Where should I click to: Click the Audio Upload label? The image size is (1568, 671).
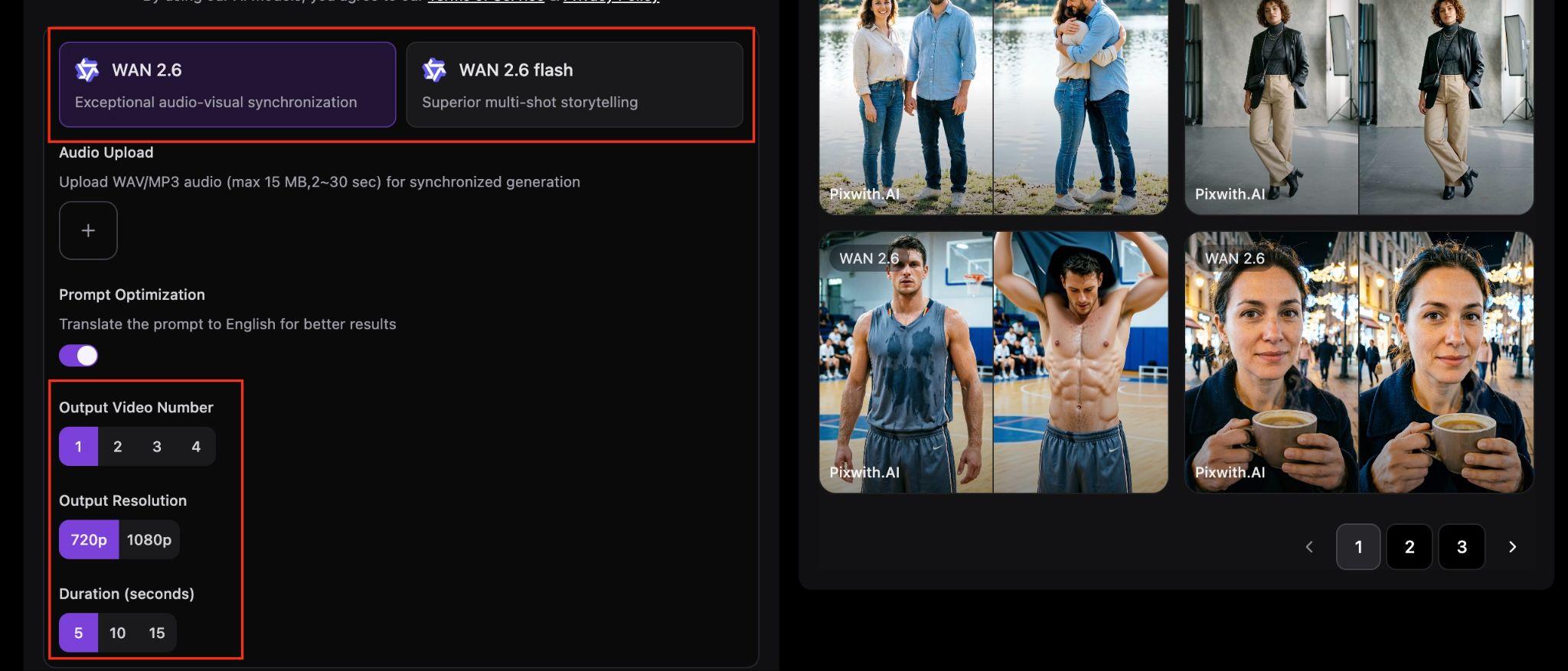[x=106, y=152]
